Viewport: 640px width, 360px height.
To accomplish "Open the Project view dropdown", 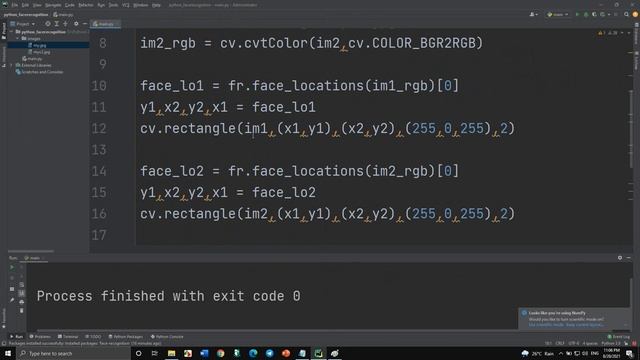I will coord(23,24).
